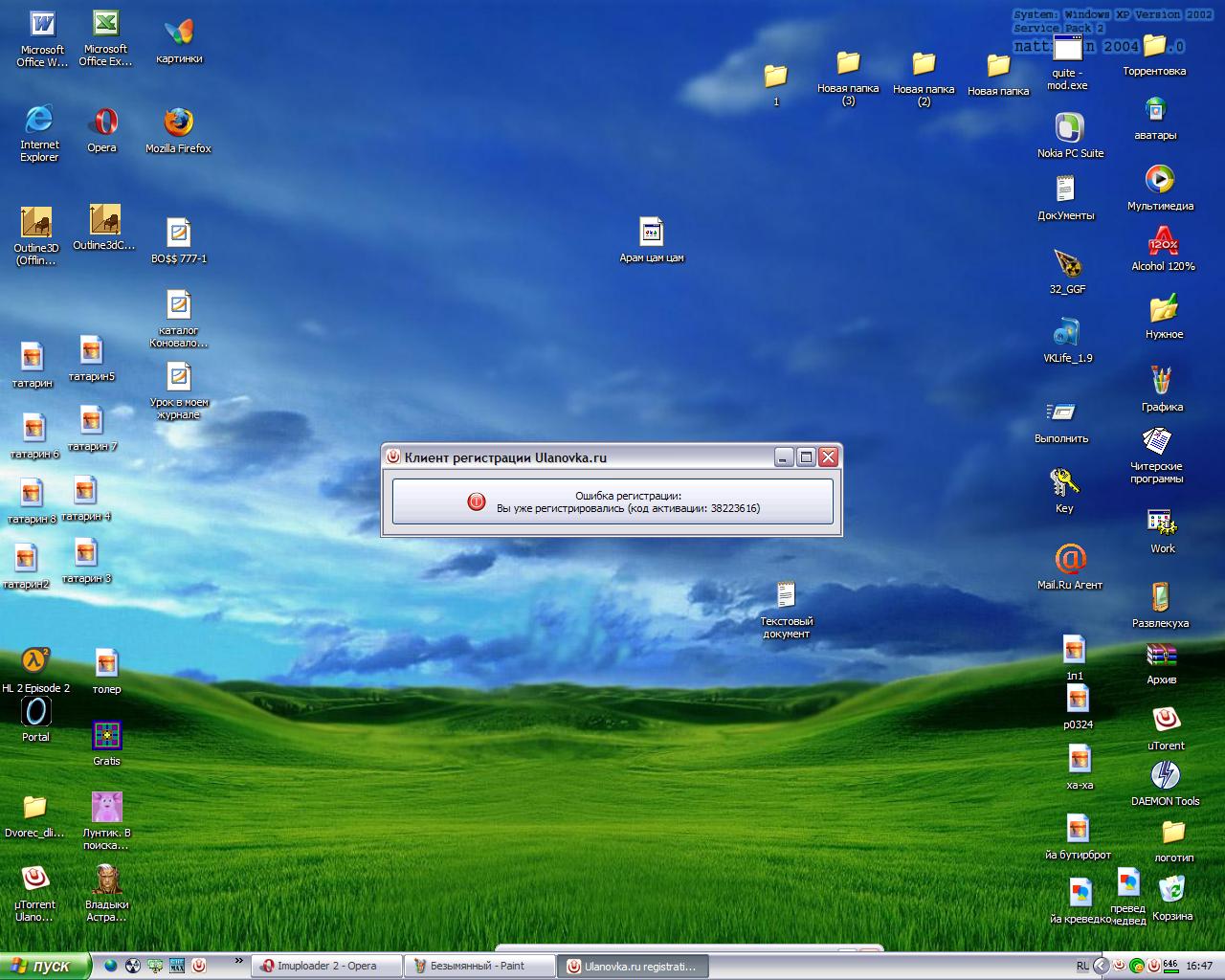
Task: Select the HL 2 Episode 2 icon
Action: [35, 662]
